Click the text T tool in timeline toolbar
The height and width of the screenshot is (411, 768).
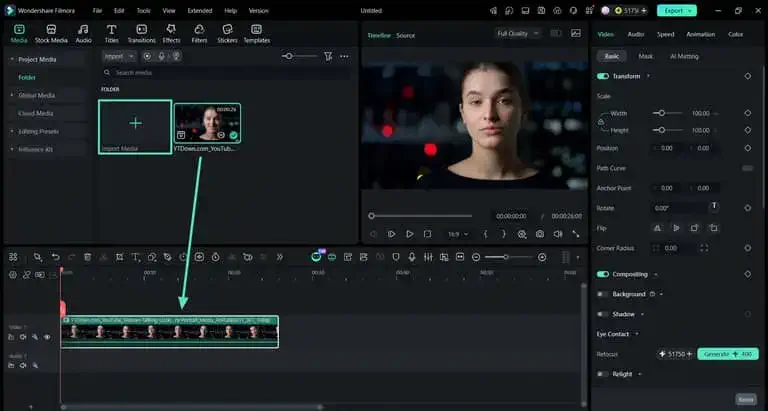tap(136, 257)
